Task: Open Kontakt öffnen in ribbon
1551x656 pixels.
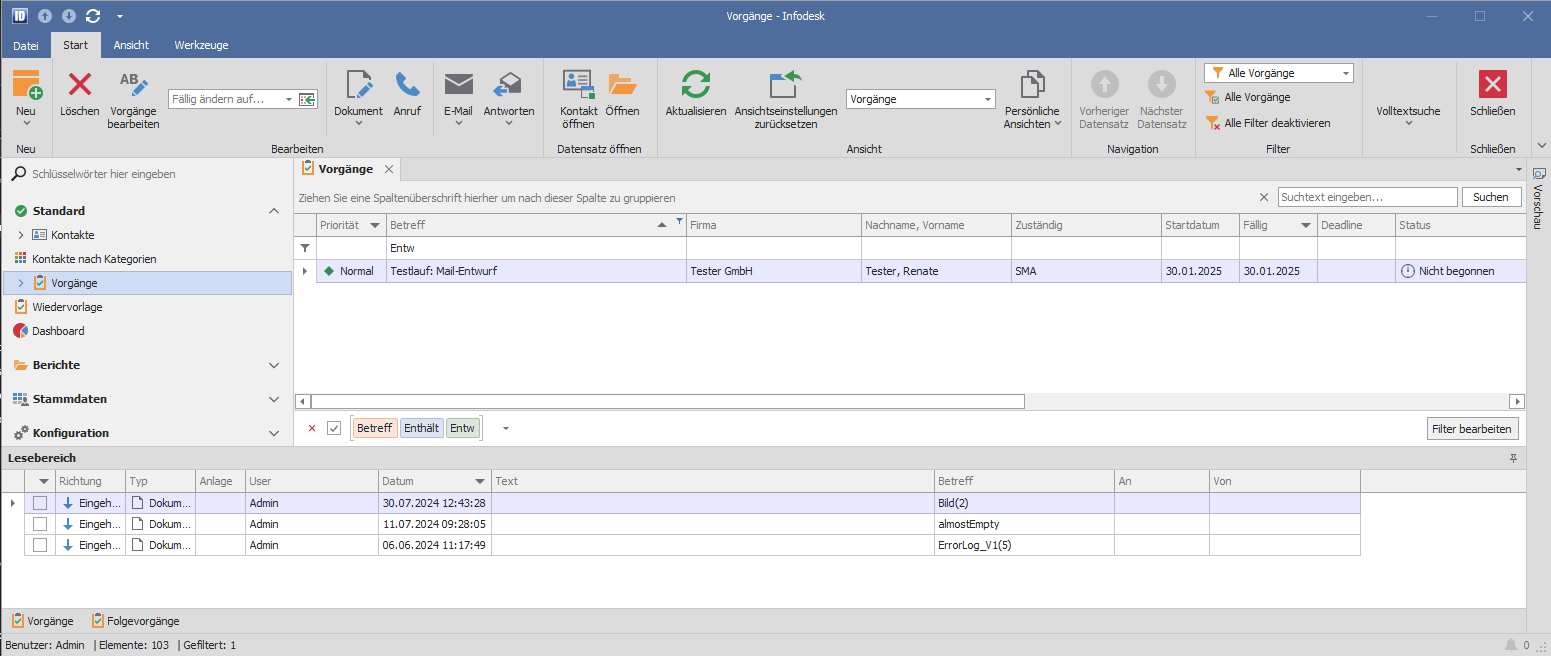Action: point(578,85)
